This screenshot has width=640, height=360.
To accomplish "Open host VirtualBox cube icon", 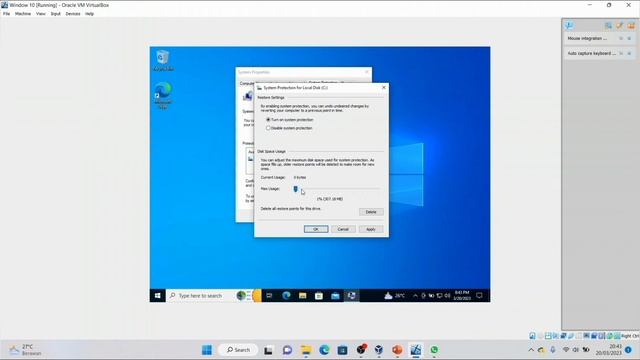I will (x=379, y=350).
